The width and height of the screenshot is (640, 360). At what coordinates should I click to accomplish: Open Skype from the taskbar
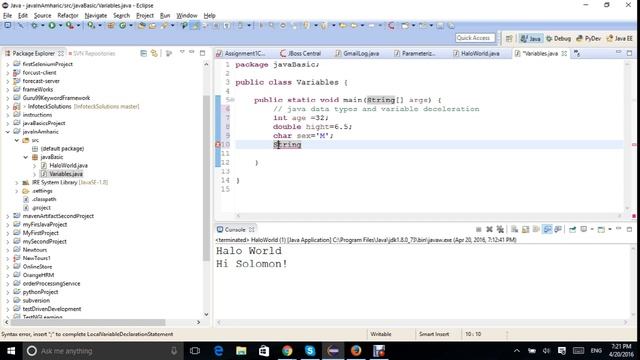click(x=310, y=351)
